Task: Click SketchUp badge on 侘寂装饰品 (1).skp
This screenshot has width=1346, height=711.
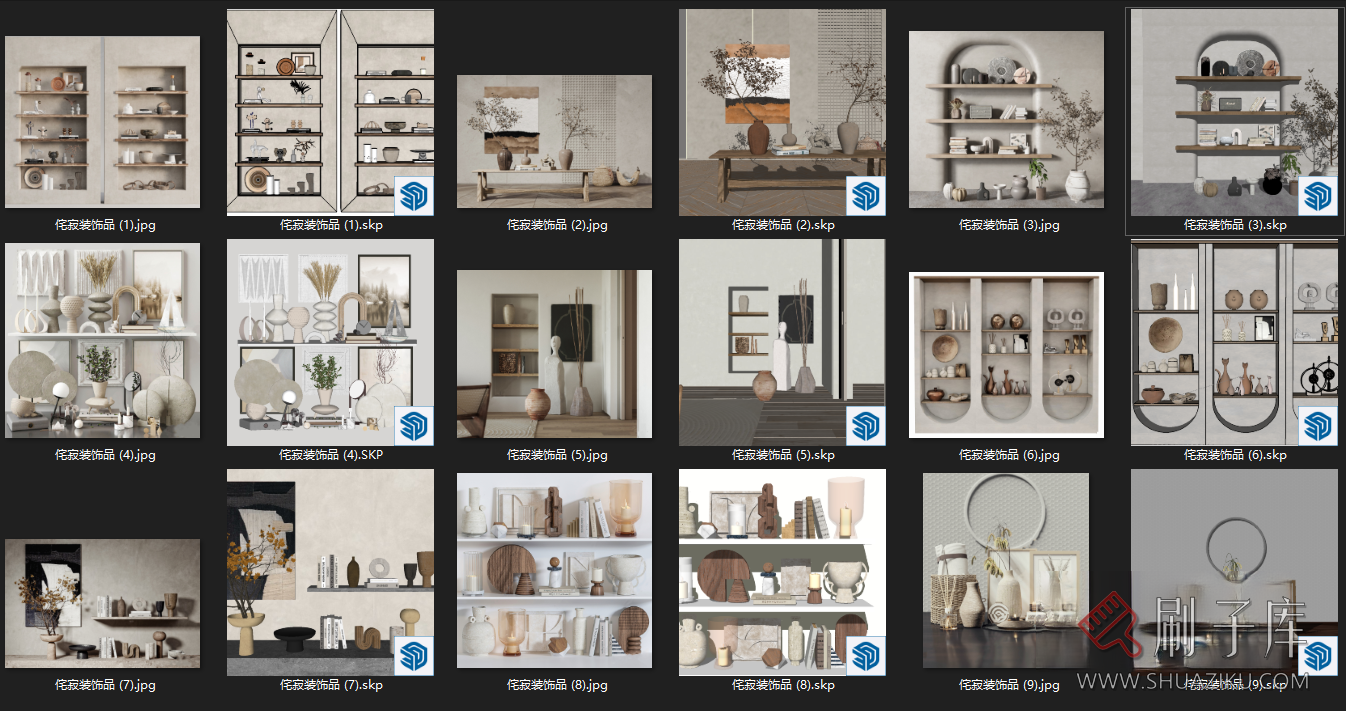Action: coord(413,195)
